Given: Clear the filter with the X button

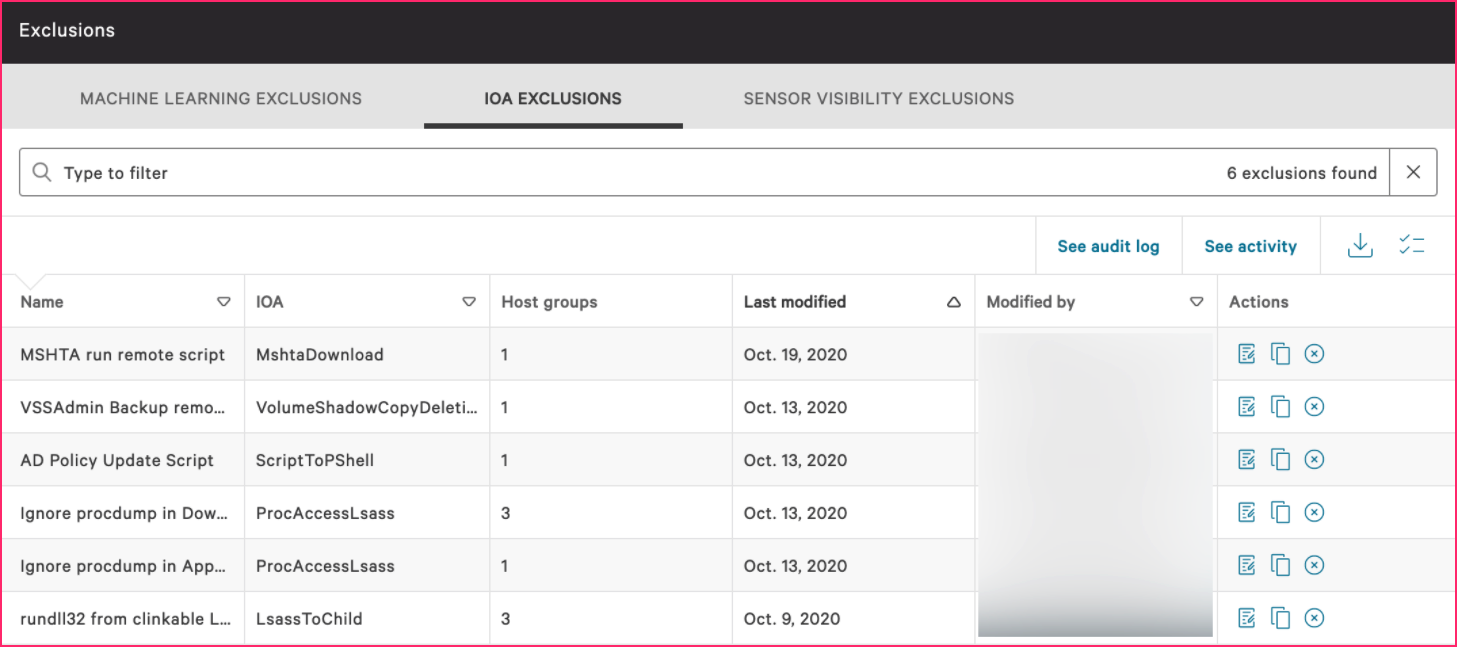Looking at the screenshot, I should point(1413,172).
